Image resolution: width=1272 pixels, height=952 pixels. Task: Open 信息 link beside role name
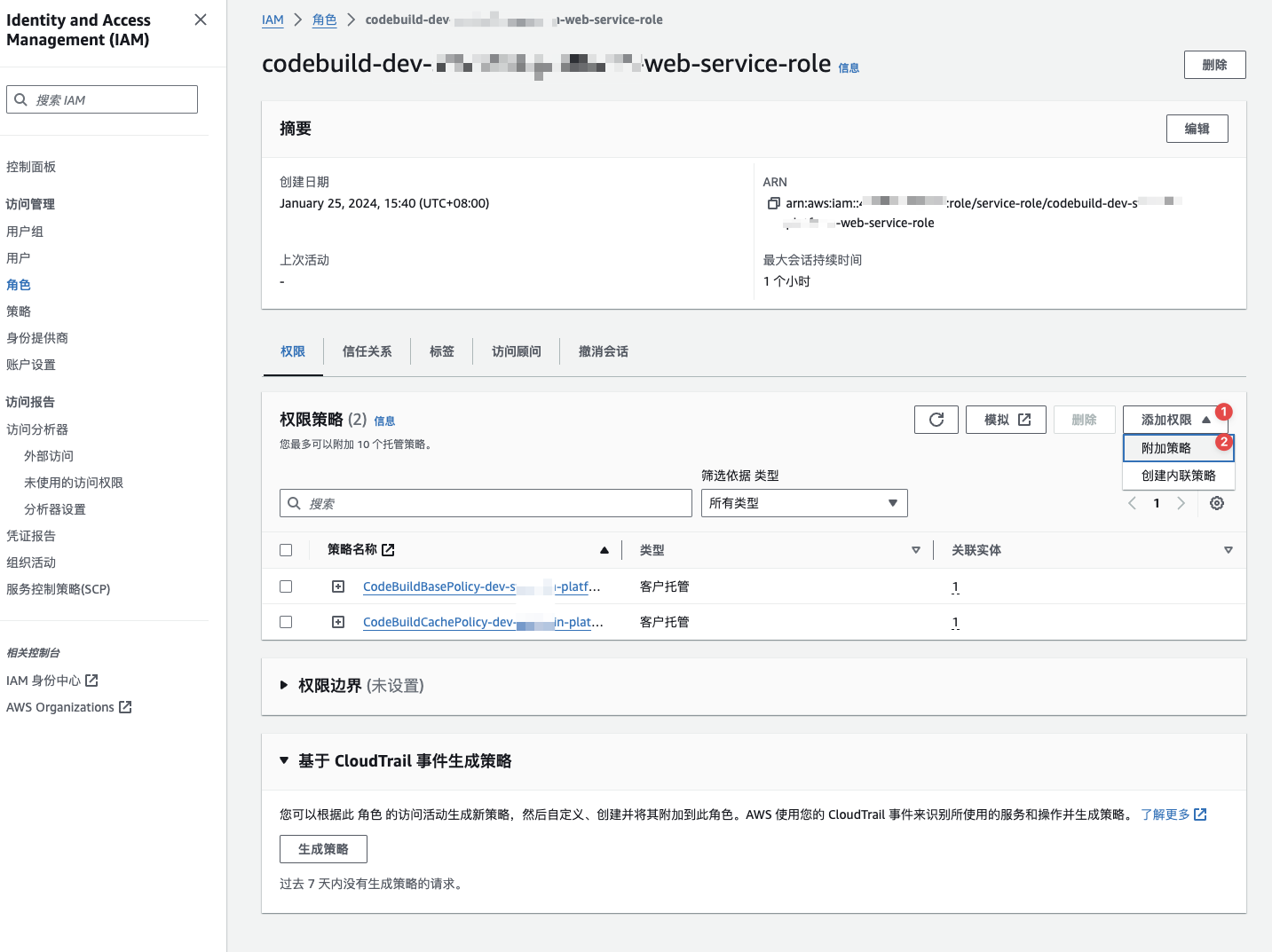[x=849, y=67]
